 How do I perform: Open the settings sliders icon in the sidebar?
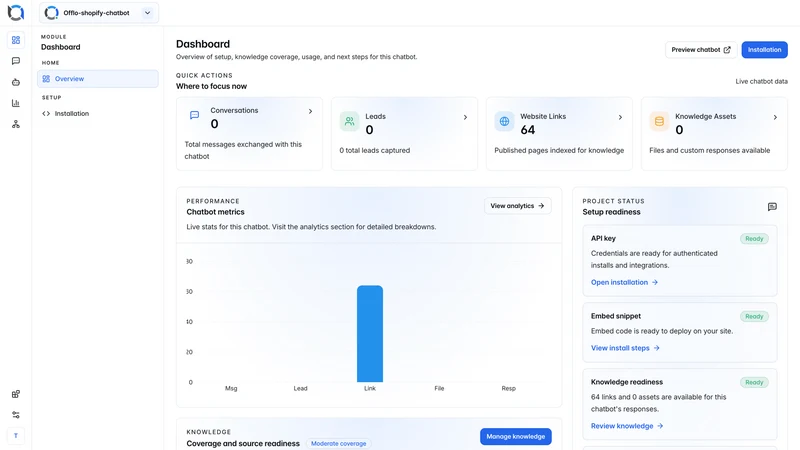point(16,415)
